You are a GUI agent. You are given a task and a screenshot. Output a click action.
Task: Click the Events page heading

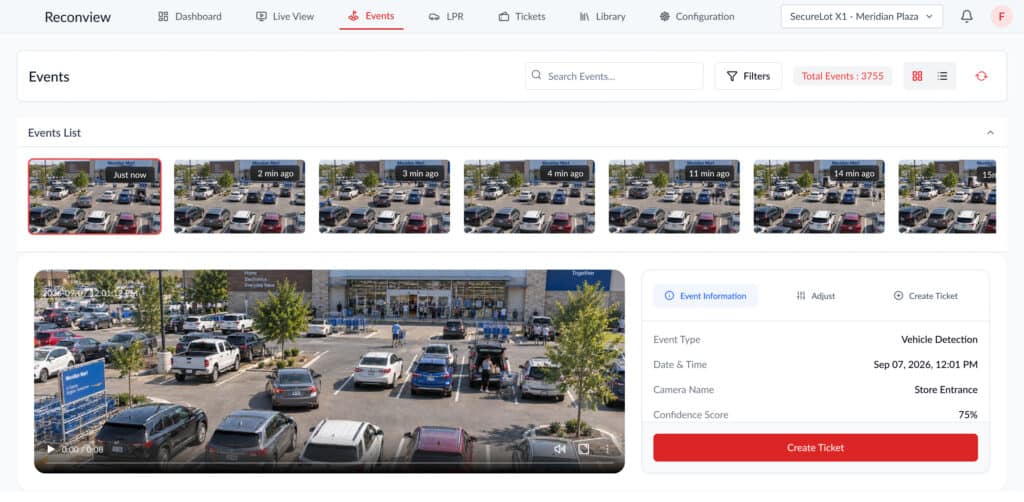click(x=49, y=77)
